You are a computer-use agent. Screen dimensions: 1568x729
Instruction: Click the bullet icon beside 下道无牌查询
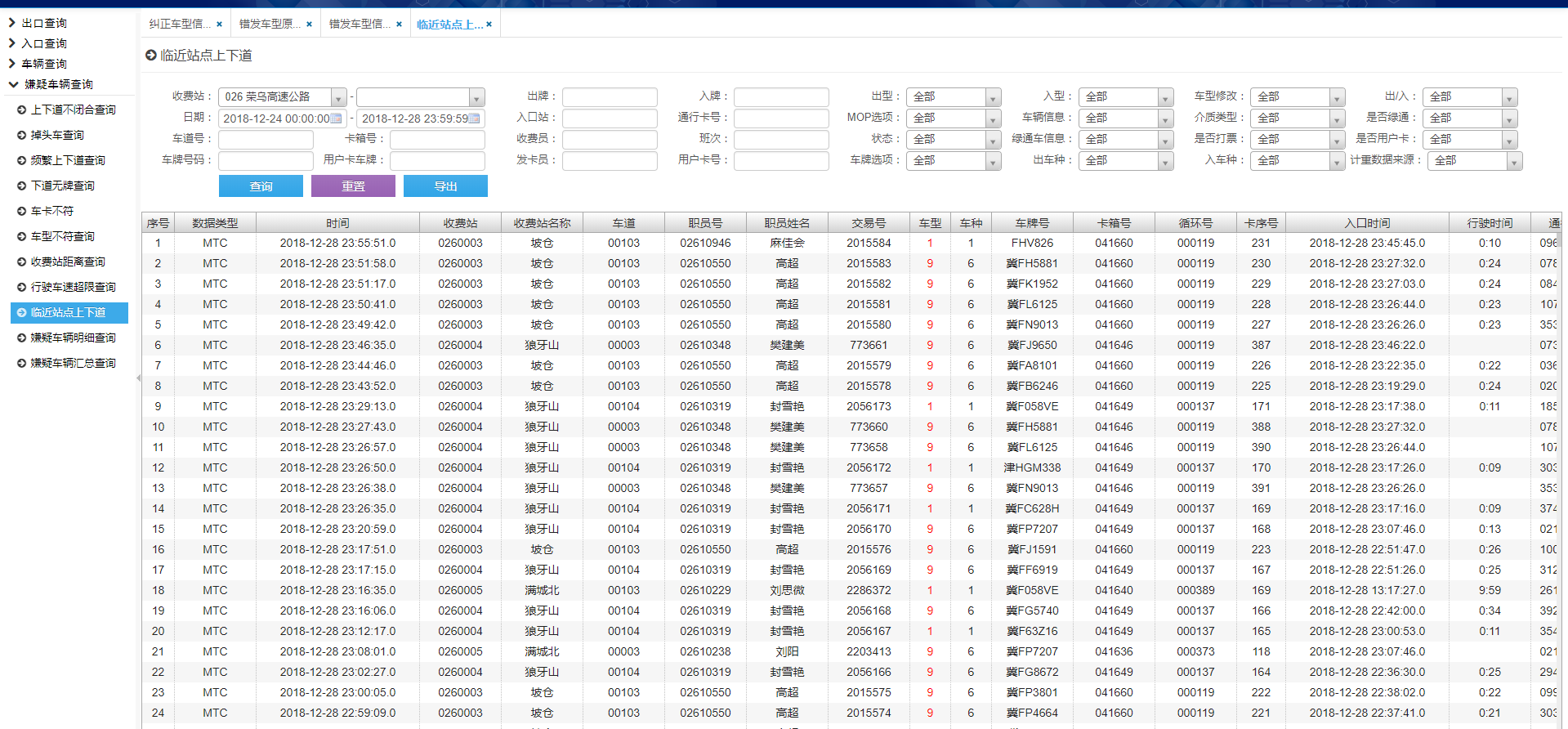click(22, 186)
